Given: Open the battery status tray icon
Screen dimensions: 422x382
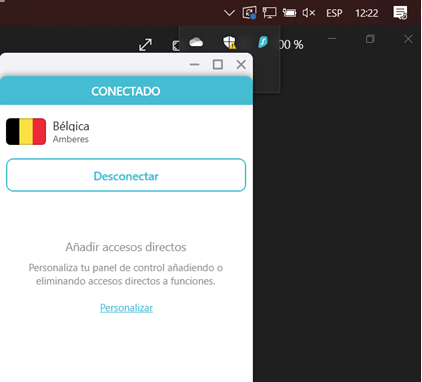Looking at the screenshot, I should [289, 13].
